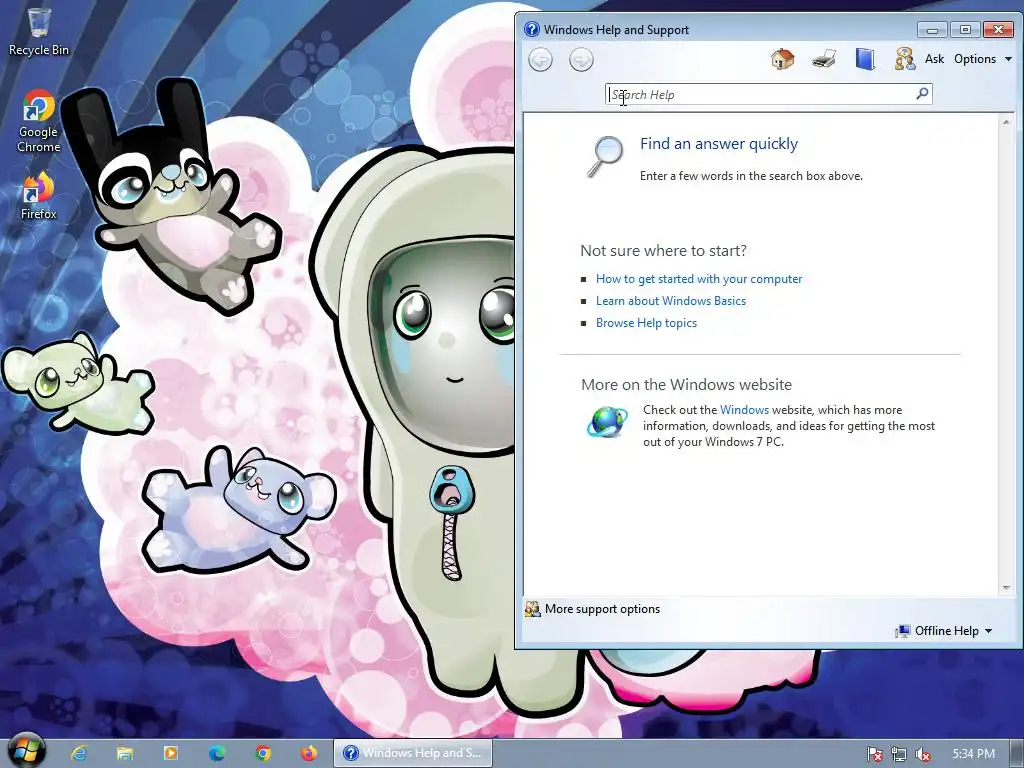The height and width of the screenshot is (768, 1024).
Task: Launch Chrome from the taskbar
Action: pos(263,754)
